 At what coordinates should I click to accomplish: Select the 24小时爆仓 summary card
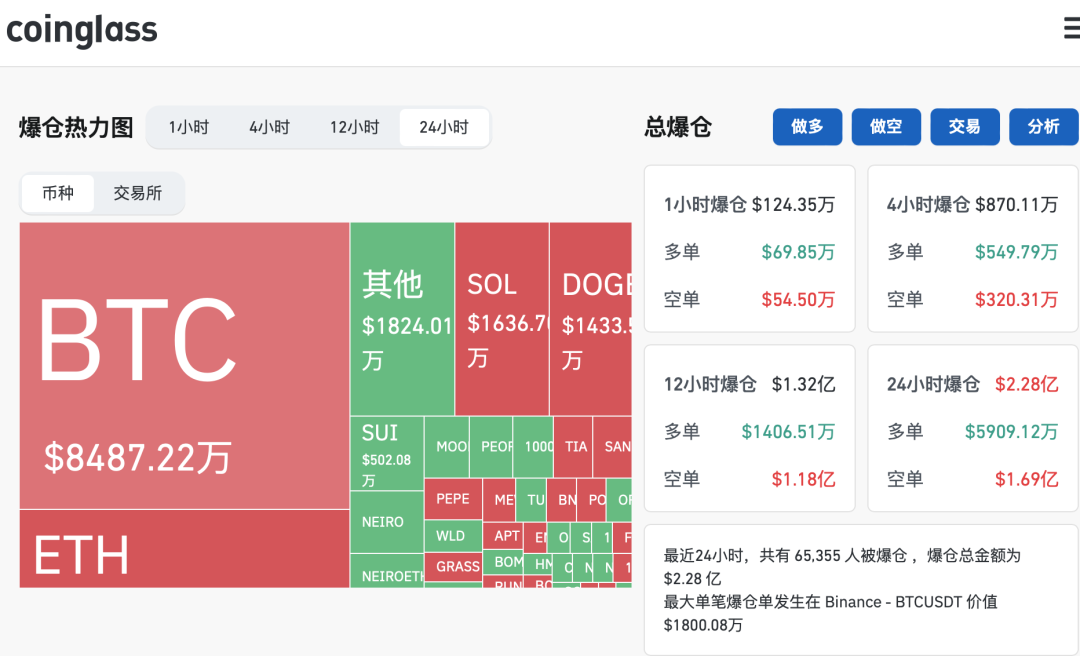coord(973,429)
